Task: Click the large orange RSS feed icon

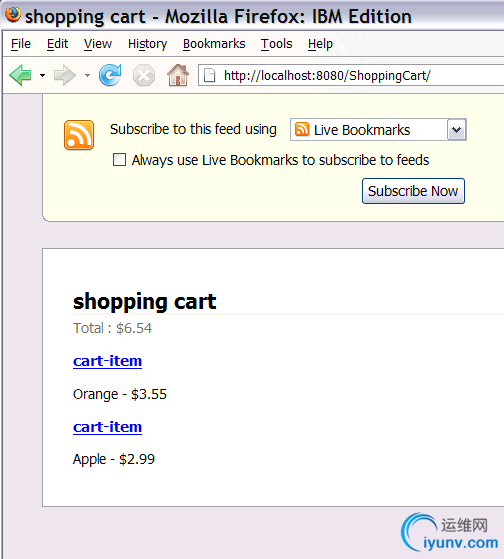Action: click(79, 135)
